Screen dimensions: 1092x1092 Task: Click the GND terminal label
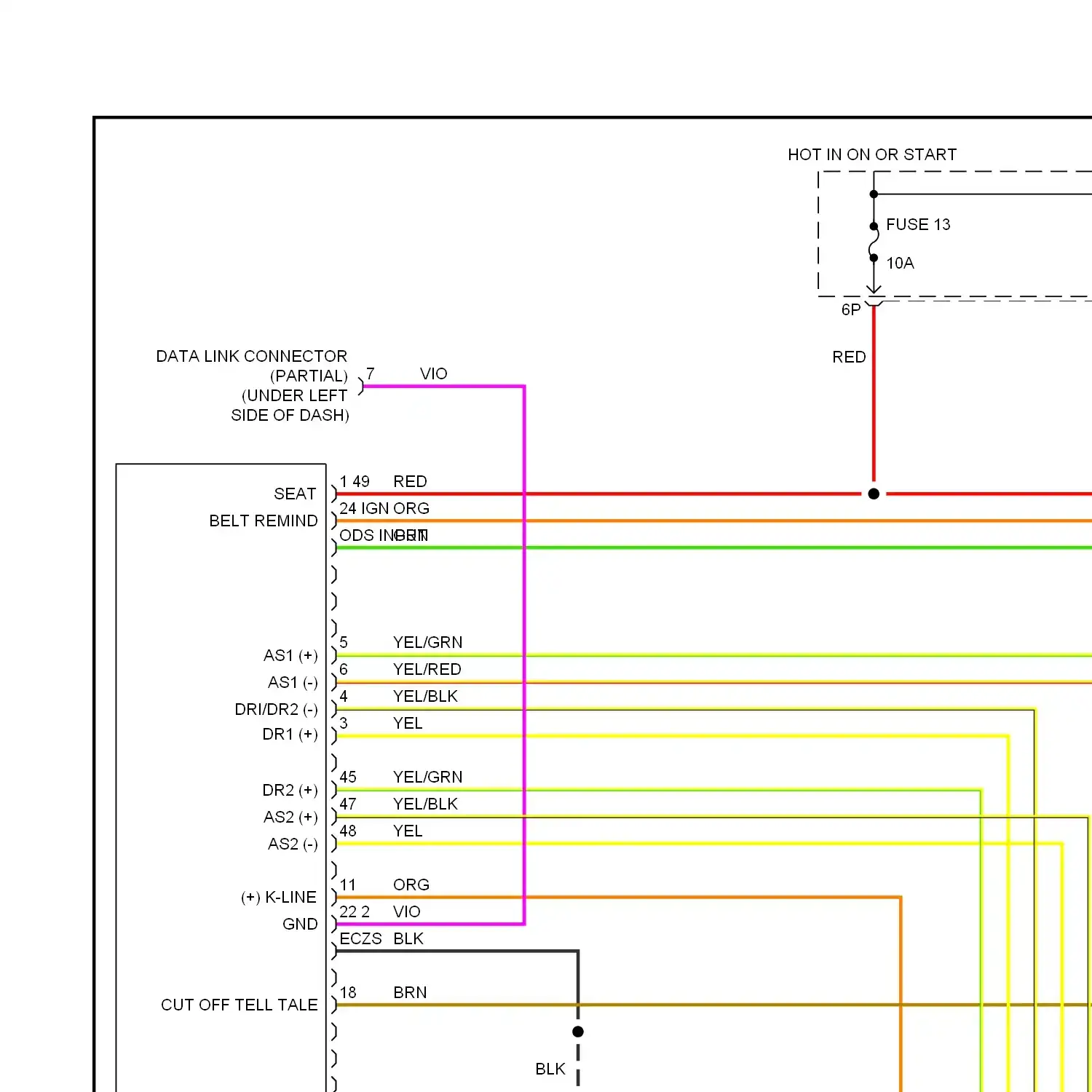300,924
